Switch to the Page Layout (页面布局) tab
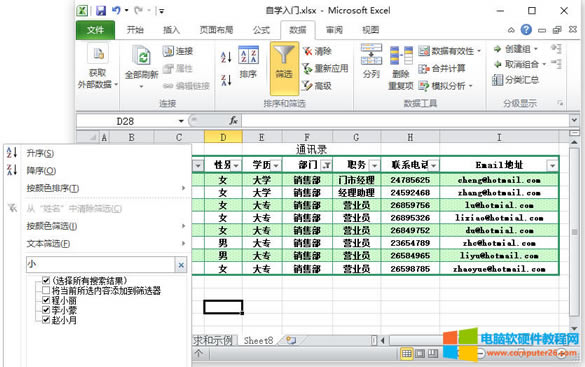 (x=216, y=30)
